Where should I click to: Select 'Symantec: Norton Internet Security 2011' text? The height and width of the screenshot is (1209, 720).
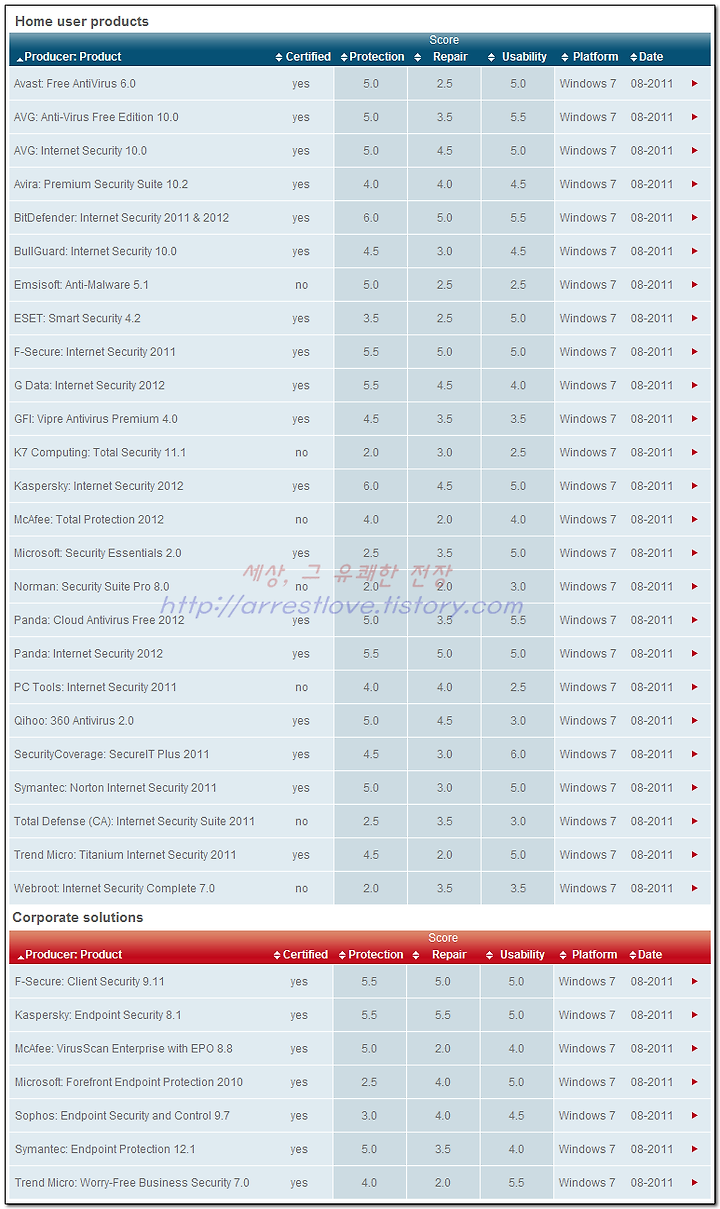[115, 788]
